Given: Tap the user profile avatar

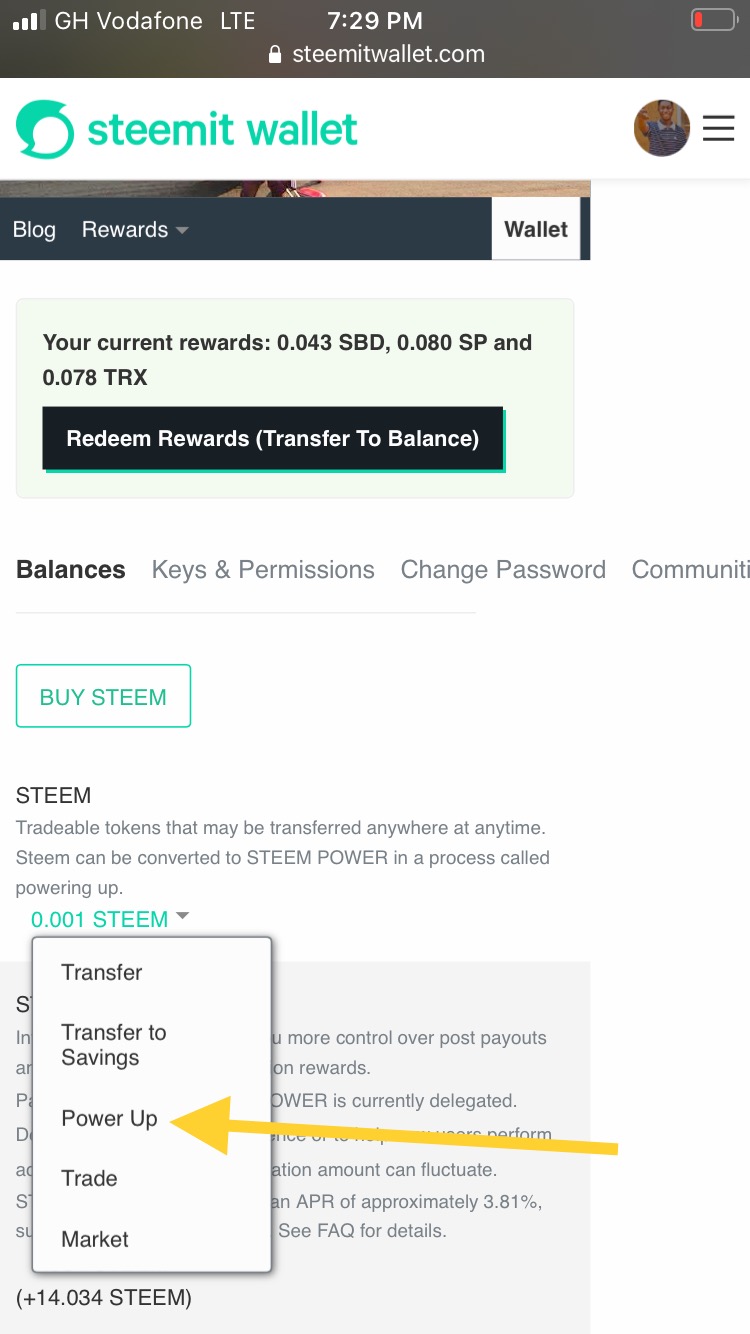Looking at the screenshot, I should (662, 128).
